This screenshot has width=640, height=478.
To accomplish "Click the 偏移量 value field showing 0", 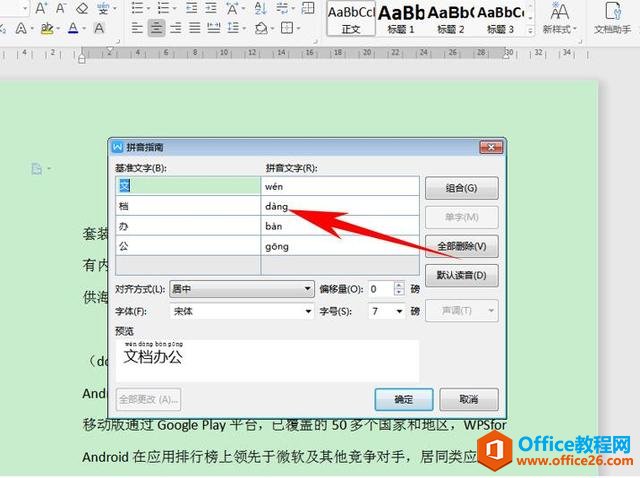I will (x=381, y=289).
